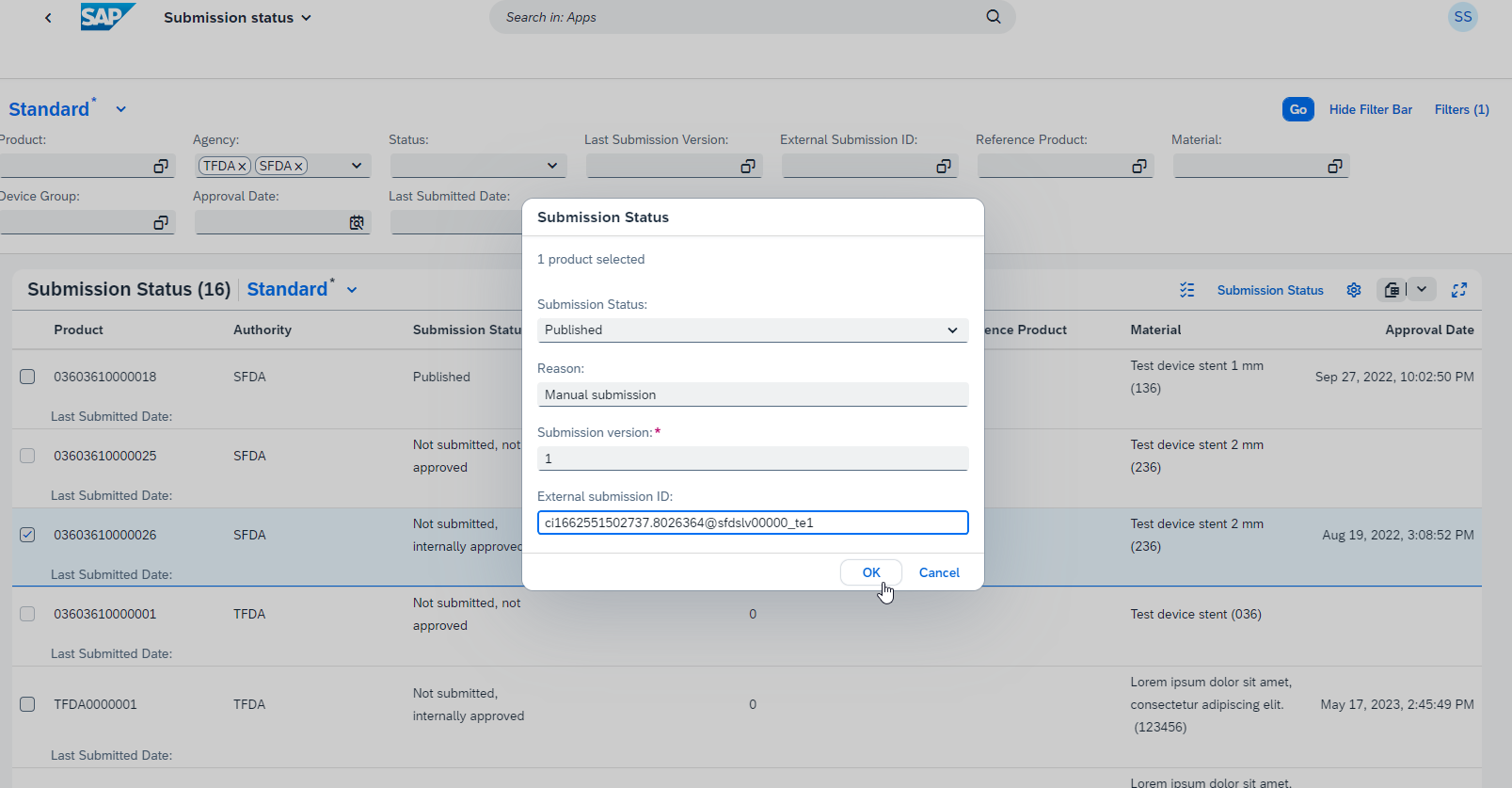Click the export to spreadsheet icon
1512x788 pixels.
coord(1393,290)
